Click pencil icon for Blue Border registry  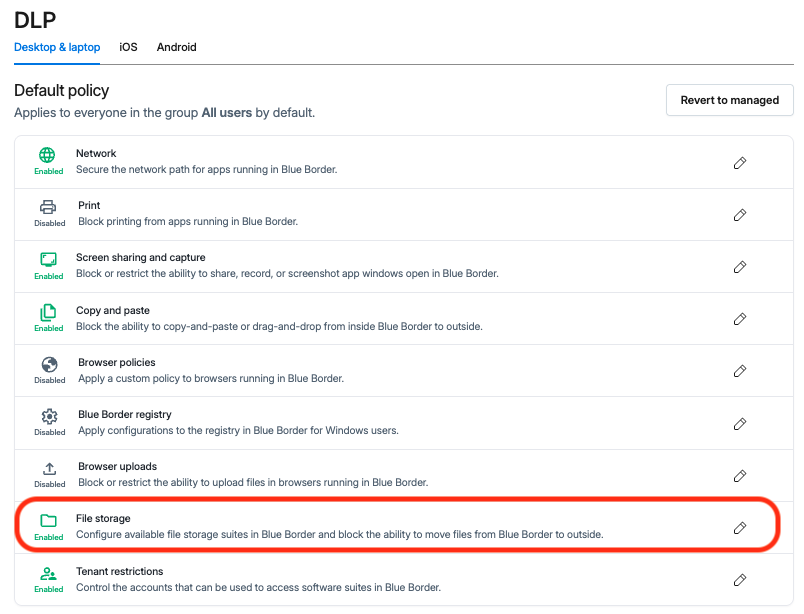739,424
